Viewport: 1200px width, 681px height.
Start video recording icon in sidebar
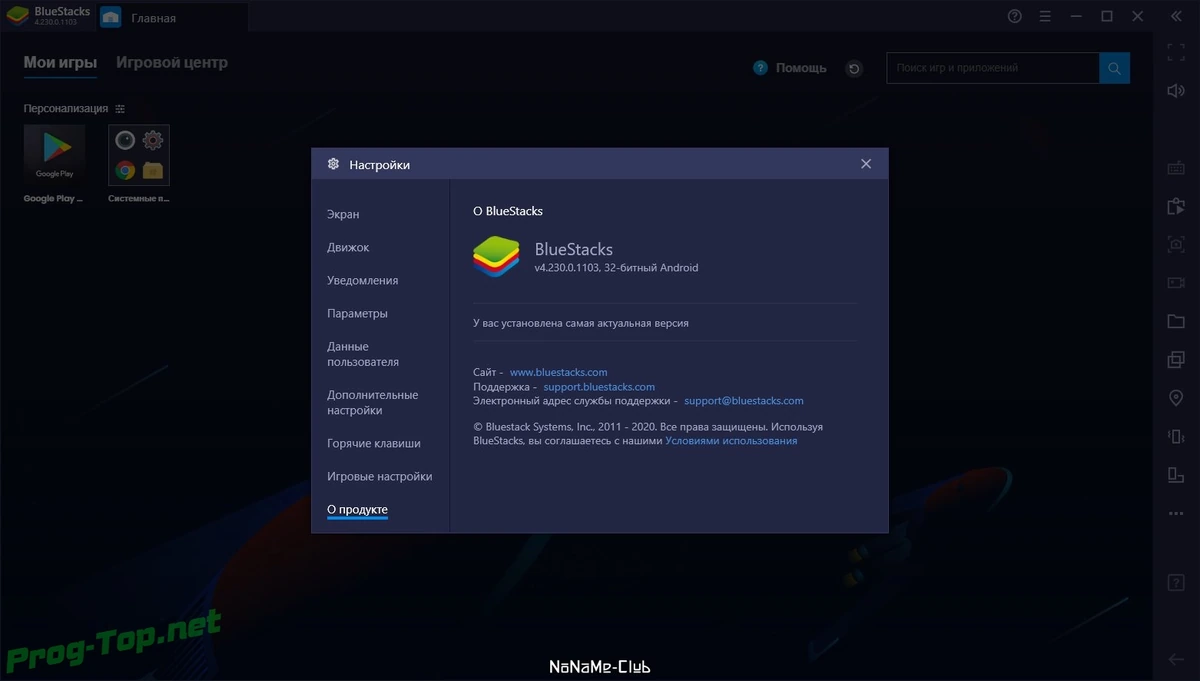pyautogui.click(x=1176, y=283)
